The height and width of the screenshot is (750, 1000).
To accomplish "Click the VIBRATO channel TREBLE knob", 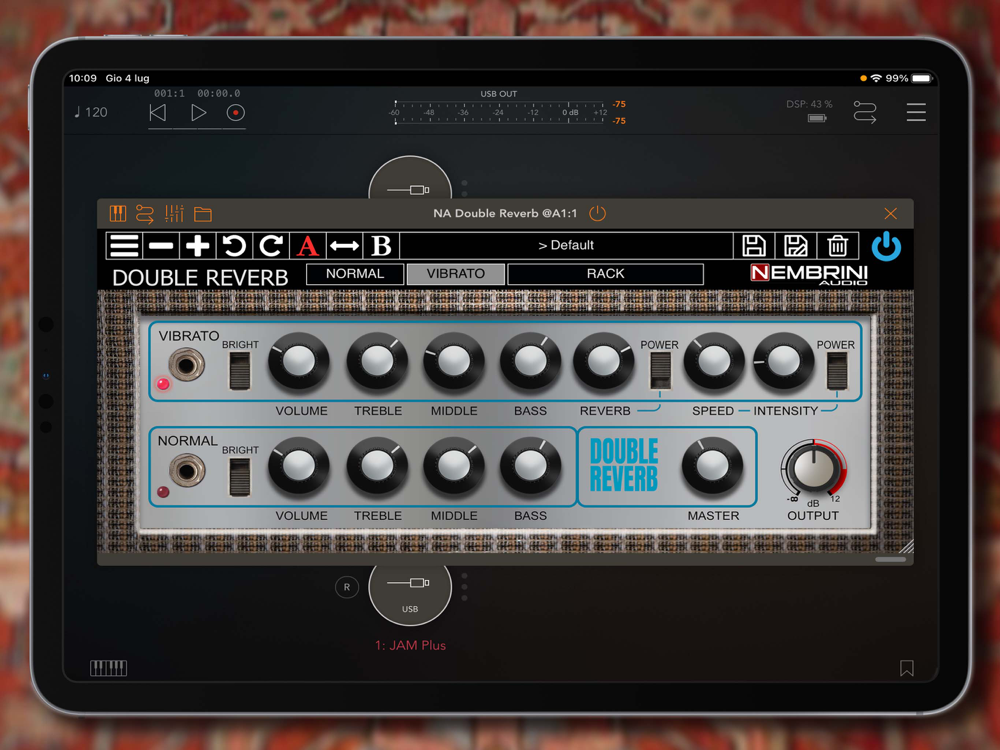I will [377, 362].
